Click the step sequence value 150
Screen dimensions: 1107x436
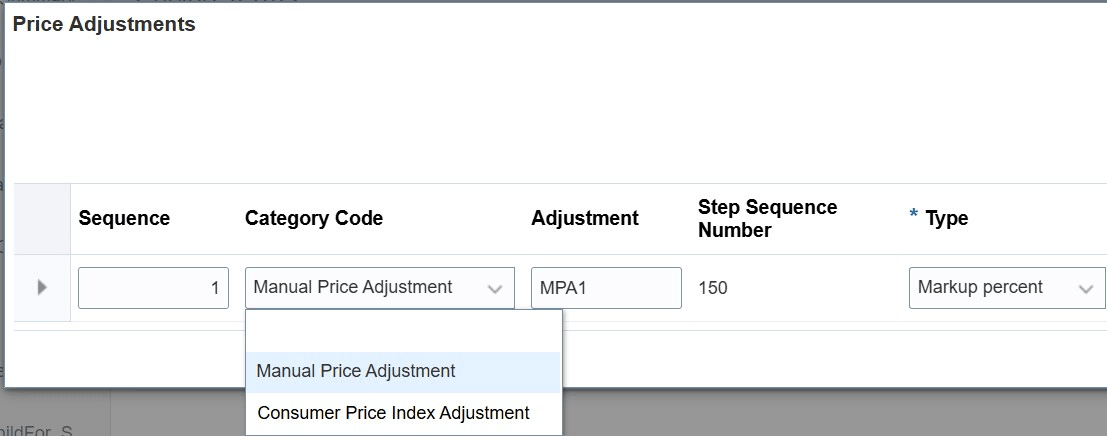click(x=713, y=288)
